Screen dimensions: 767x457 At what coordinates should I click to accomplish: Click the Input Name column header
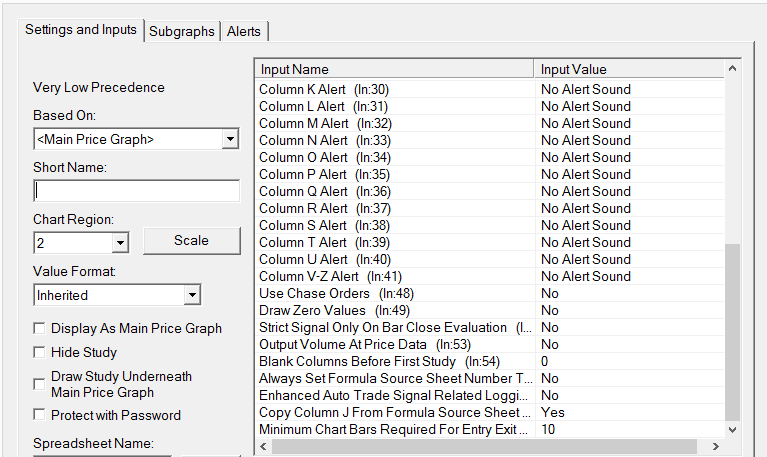point(395,69)
